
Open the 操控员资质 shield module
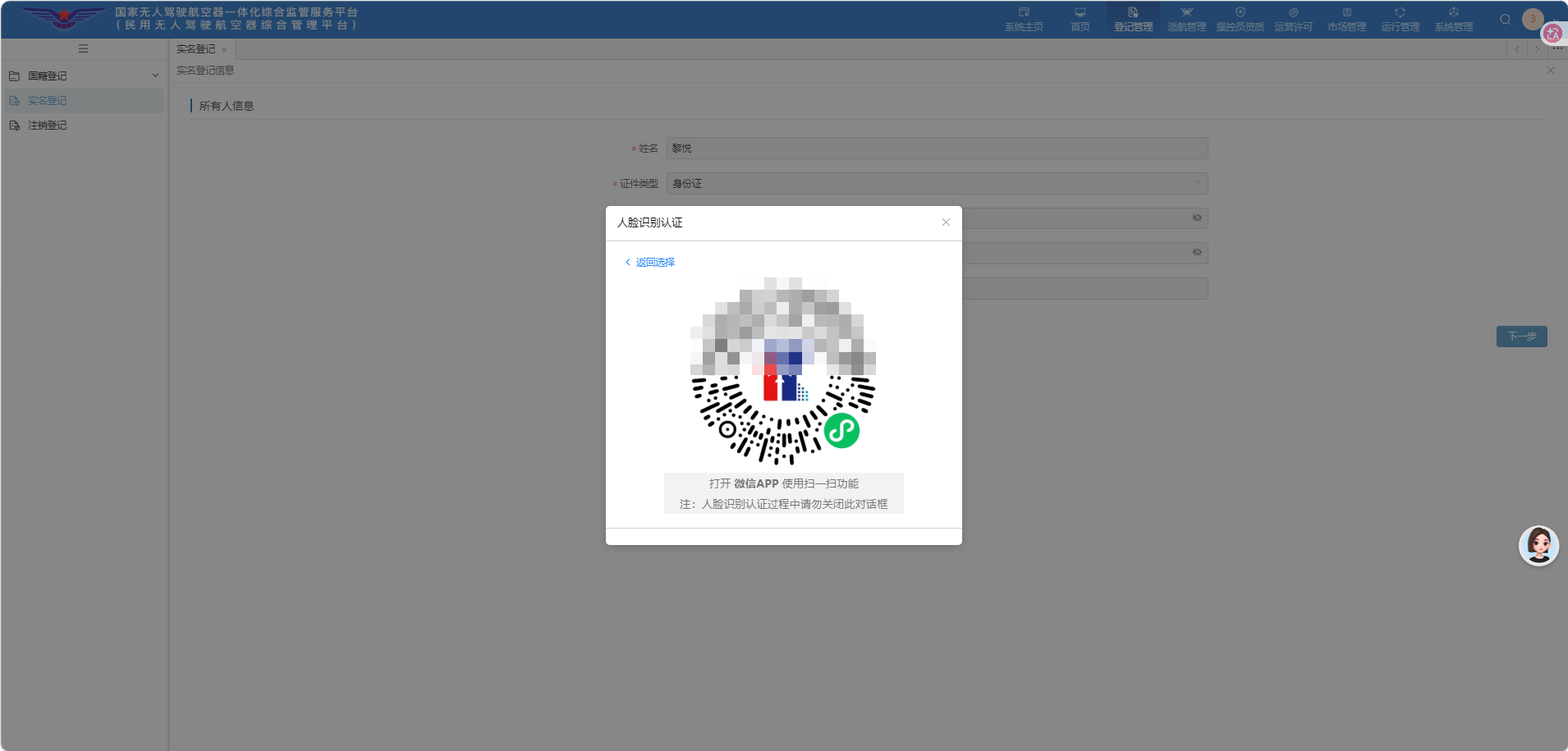tap(1240, 20)
